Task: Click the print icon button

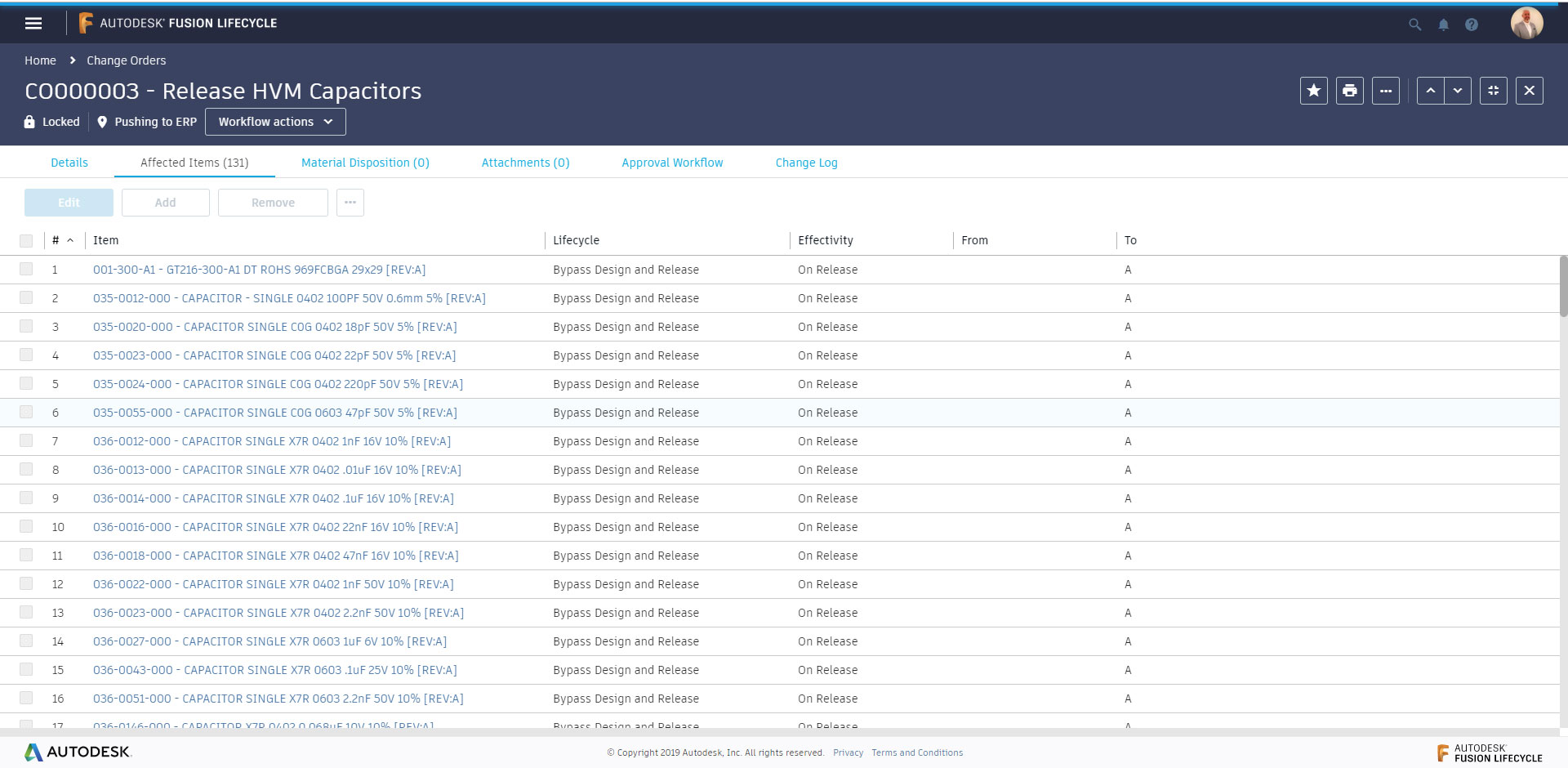Action: (1349, 91)
